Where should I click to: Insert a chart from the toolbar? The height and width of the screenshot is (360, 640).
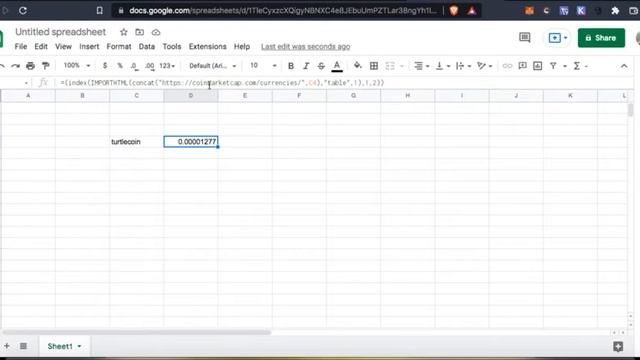(x=538, y=66)
